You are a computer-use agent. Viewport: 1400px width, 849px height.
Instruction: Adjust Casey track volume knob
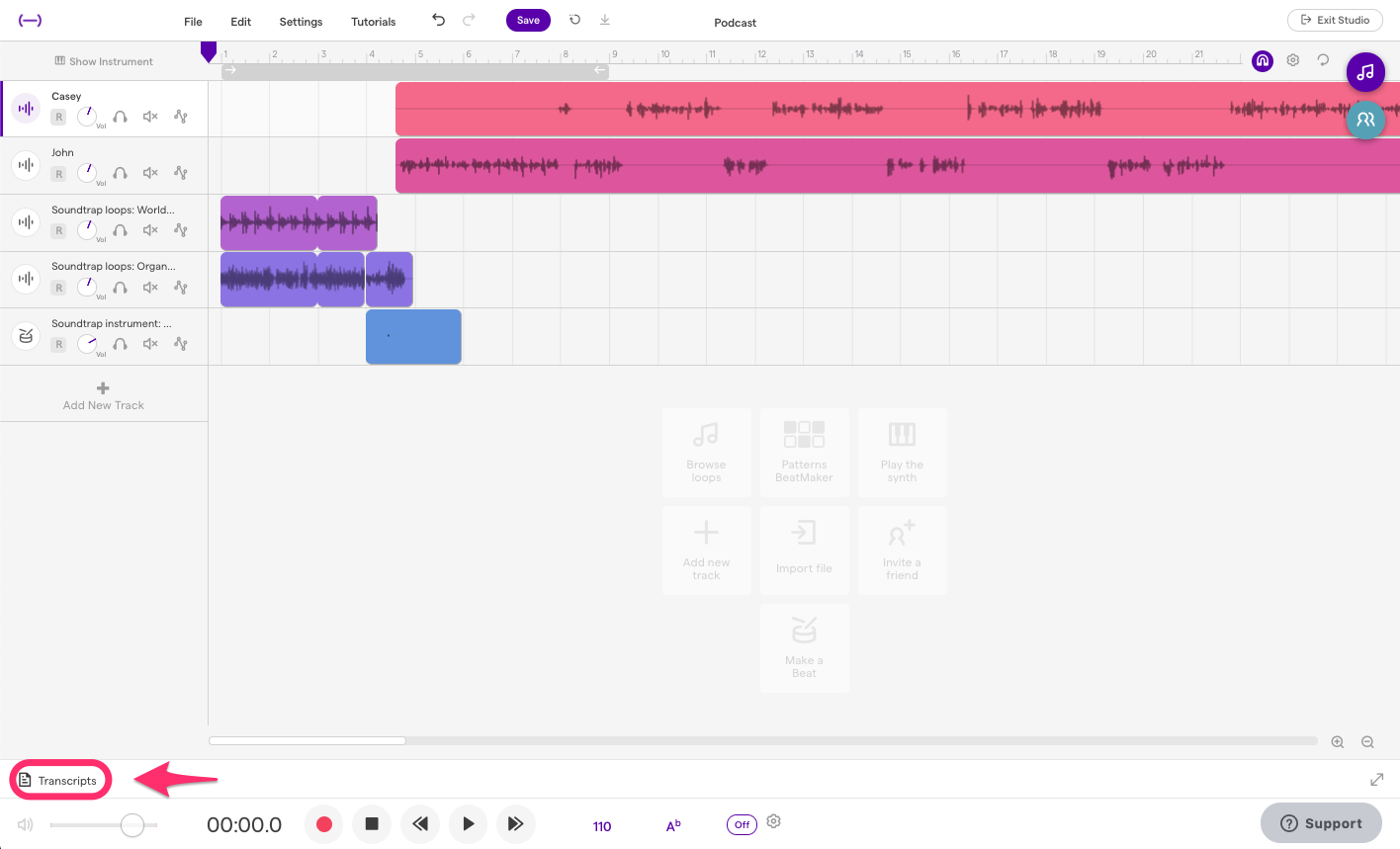tap(88, 117)
